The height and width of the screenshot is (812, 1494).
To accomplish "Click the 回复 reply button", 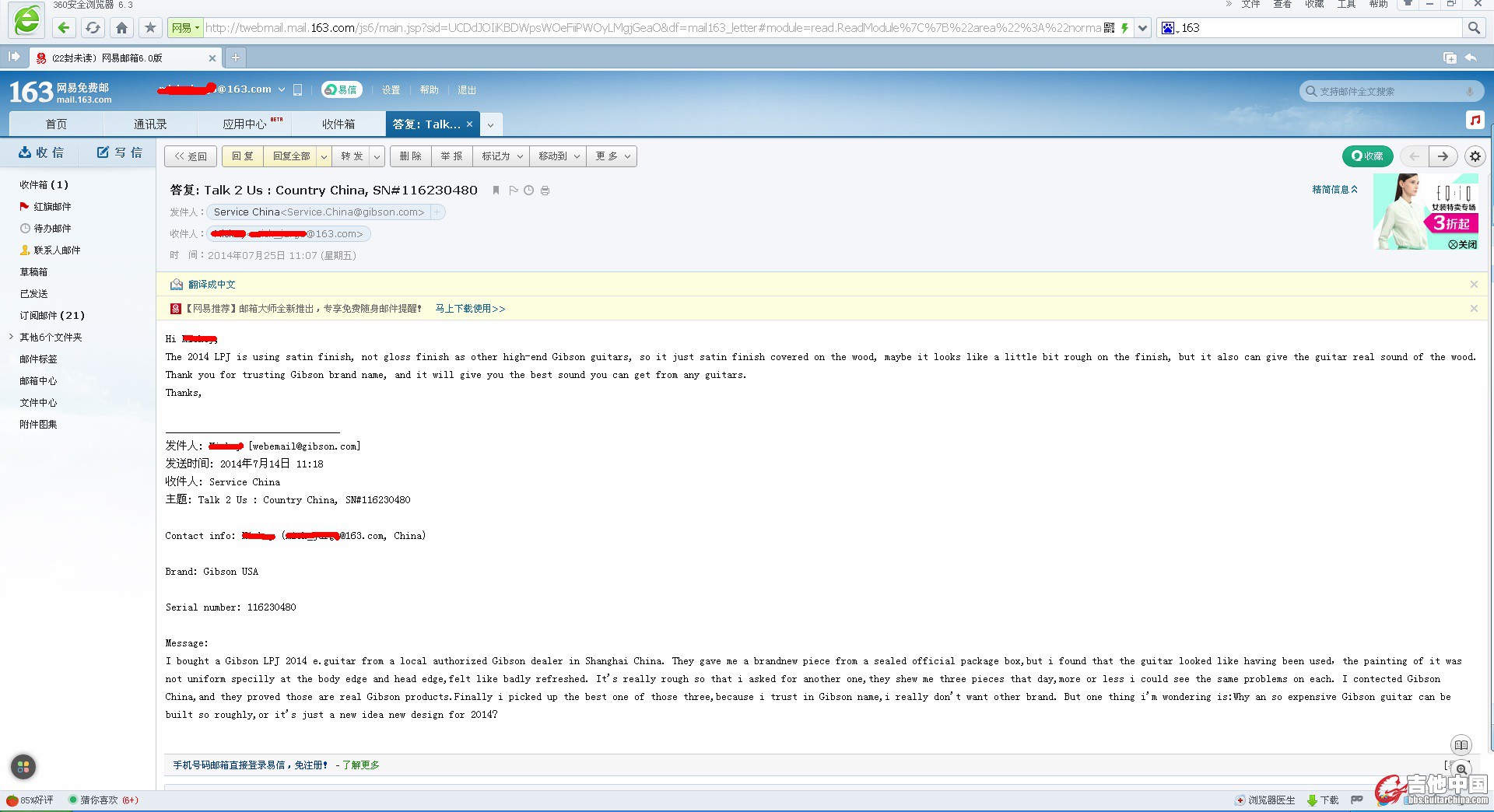I will (x=243, y=156).
